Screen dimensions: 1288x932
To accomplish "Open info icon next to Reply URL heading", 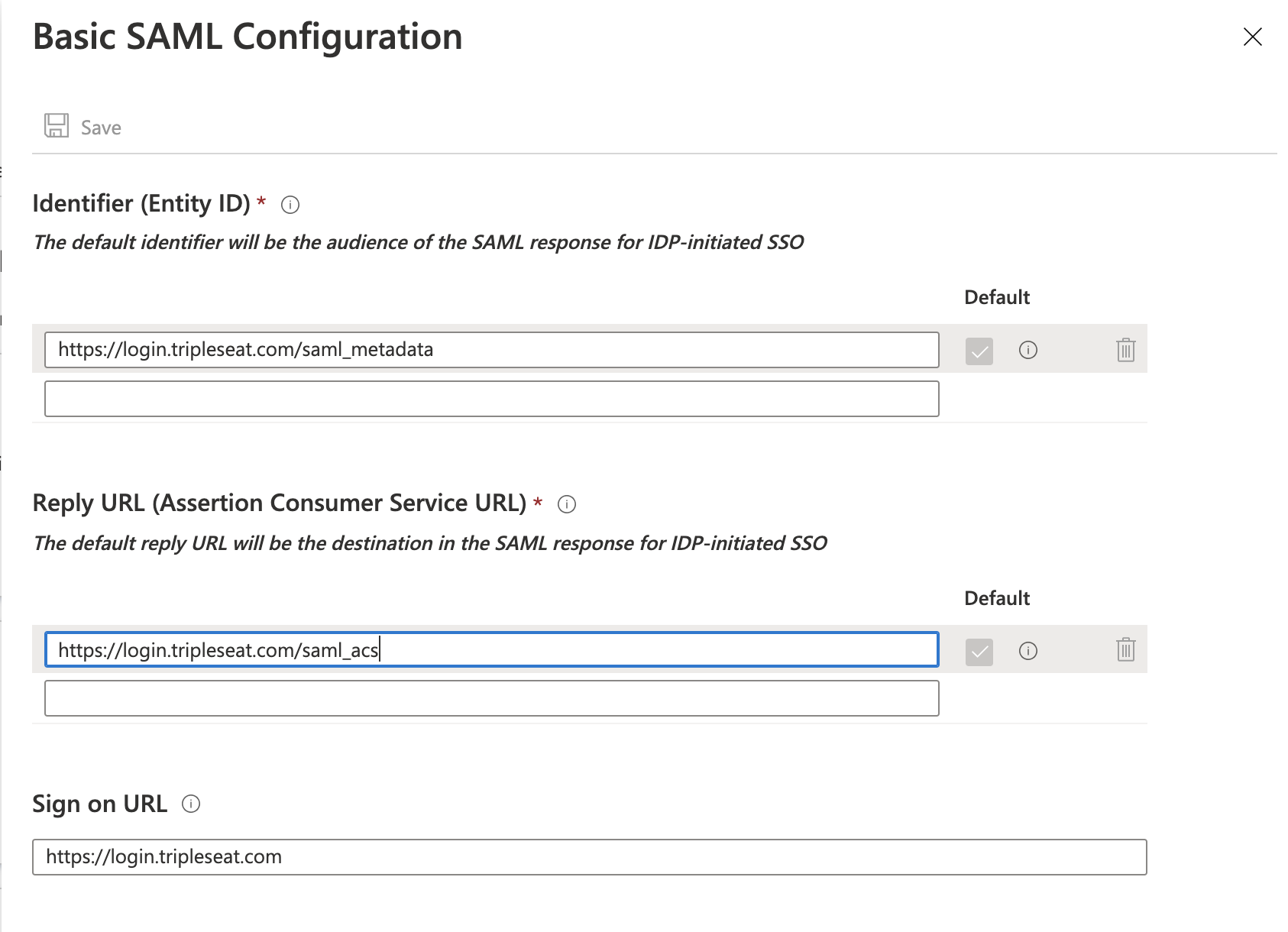I will [567, 504].
